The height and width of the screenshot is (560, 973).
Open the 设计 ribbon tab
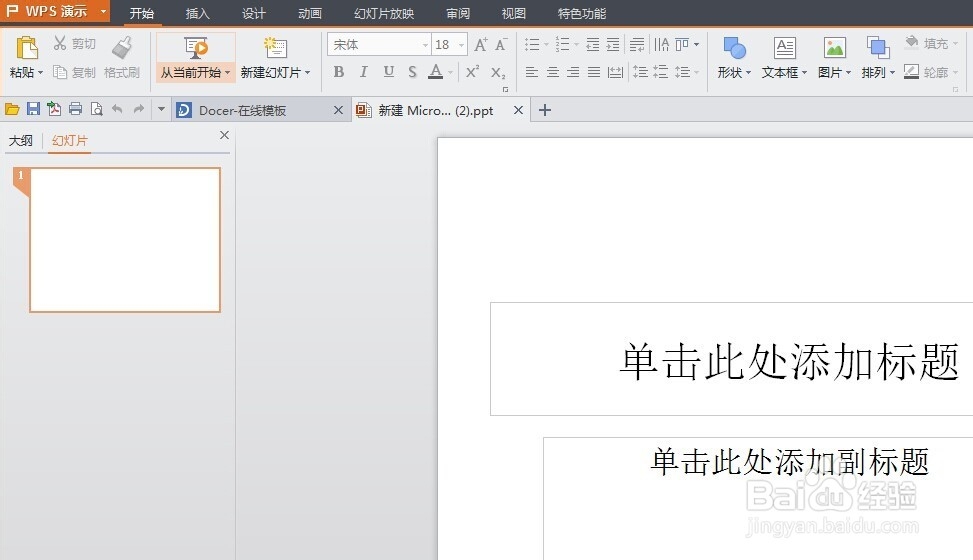click(x=254, y=13)
